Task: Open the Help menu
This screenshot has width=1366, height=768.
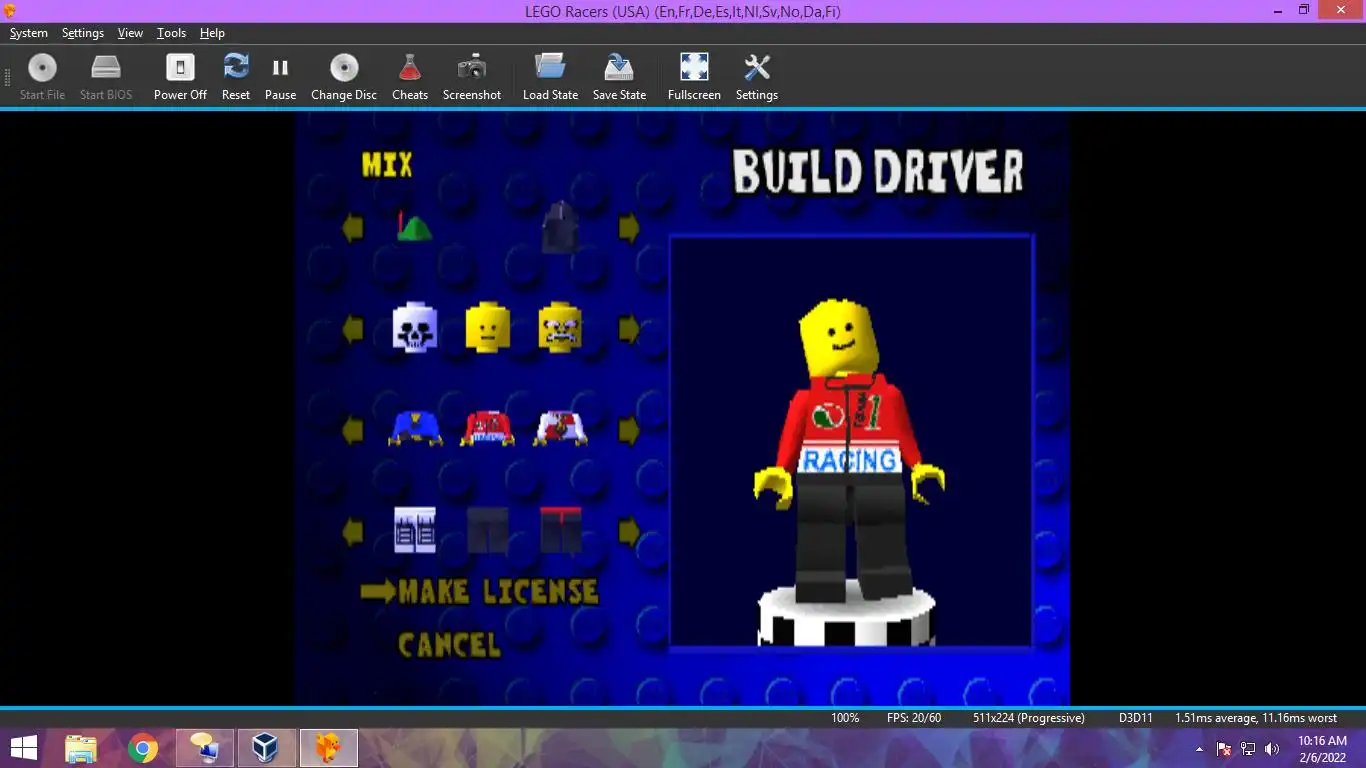Action: click(212, 33)
